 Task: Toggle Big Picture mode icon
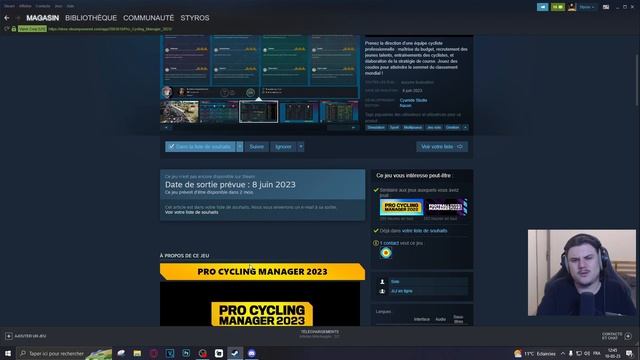pyautogui.click(x=606, y=7)
